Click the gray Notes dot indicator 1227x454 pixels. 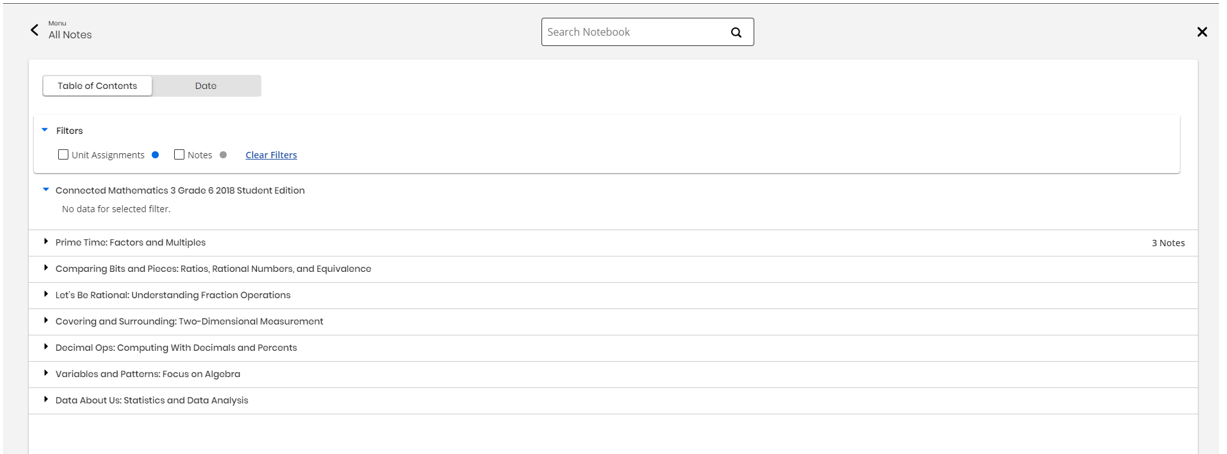pyautogui.click(x=223, y=155)
